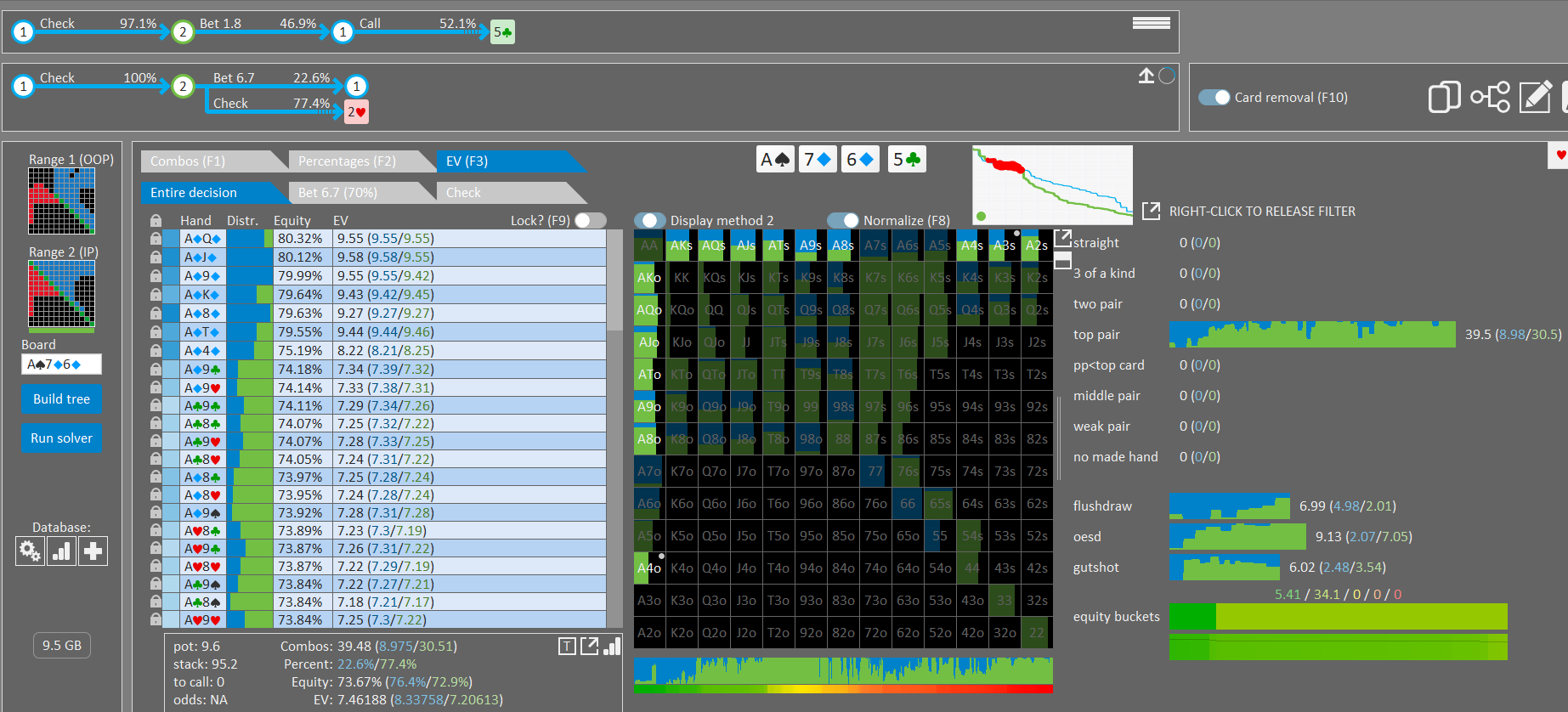Click the copy pages icon in toolbar
The height and width of the screenshot is (712, 1568).
[x=1444, y=97]
